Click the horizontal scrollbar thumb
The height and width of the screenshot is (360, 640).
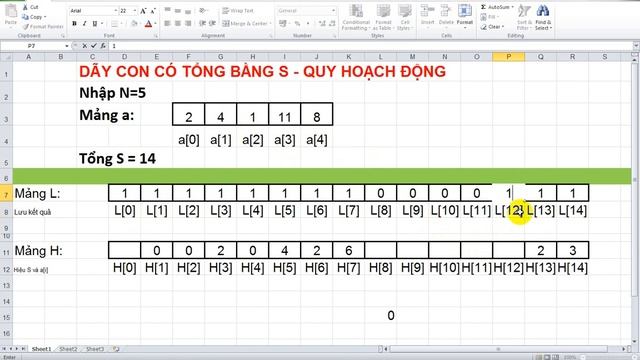498,349
